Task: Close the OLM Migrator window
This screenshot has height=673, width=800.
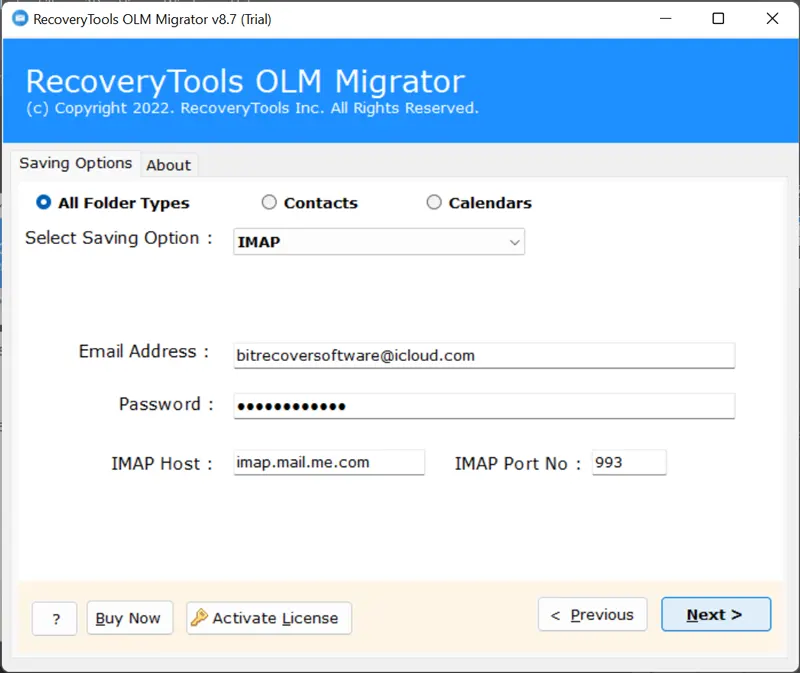Action: click(x=772, y=19)
